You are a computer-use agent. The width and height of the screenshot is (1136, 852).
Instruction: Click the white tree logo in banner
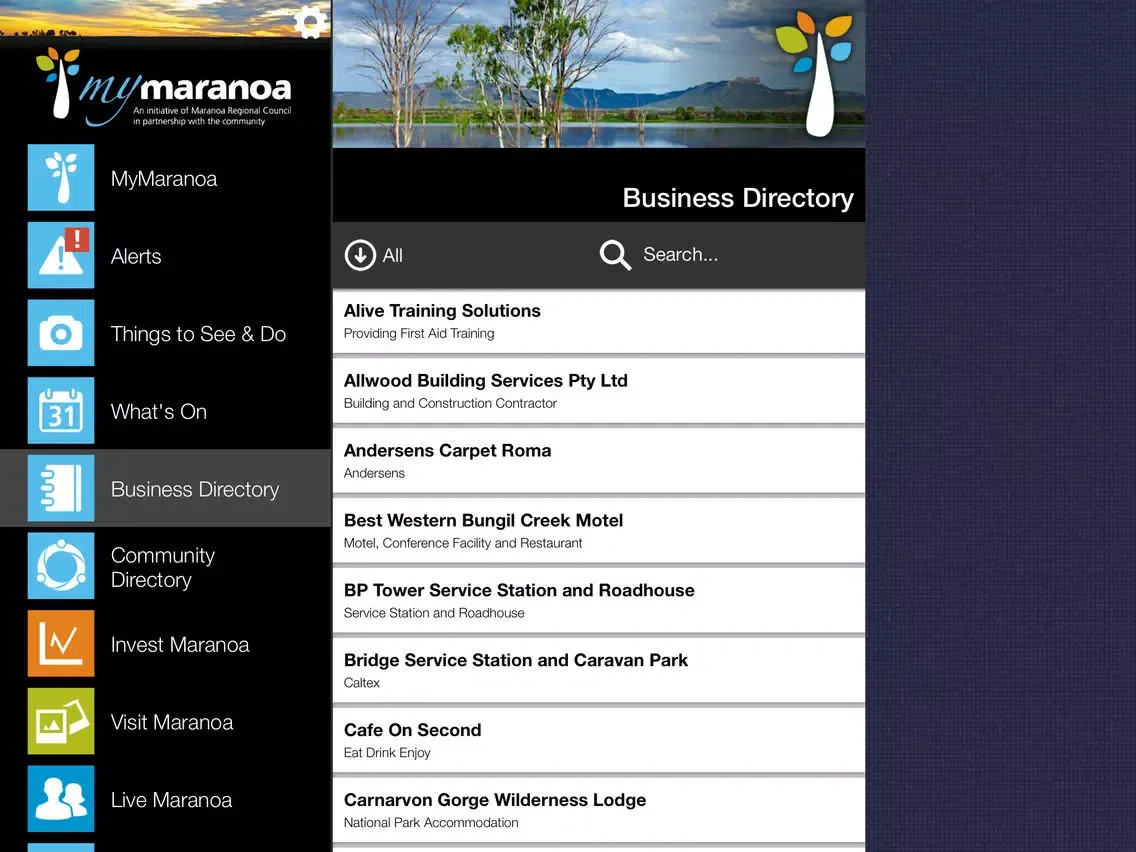pyautogui.click(x=815, y=74)
